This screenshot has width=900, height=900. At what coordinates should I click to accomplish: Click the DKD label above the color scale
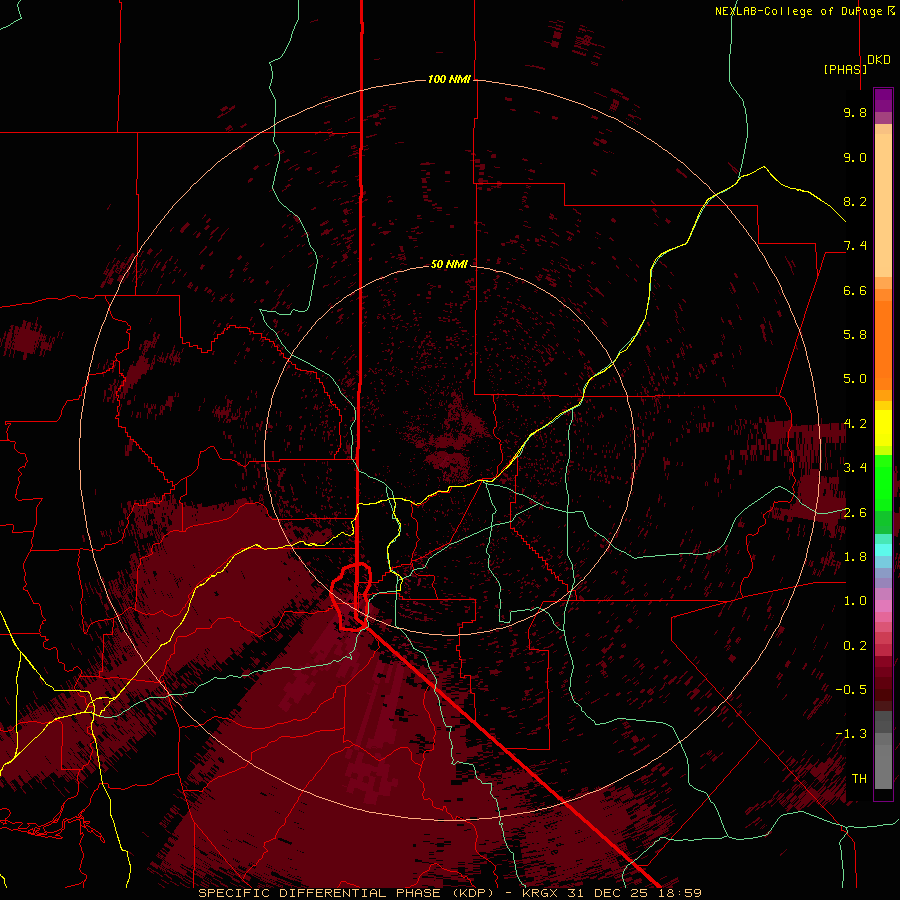pyautogui.click(x=879, y=60)
